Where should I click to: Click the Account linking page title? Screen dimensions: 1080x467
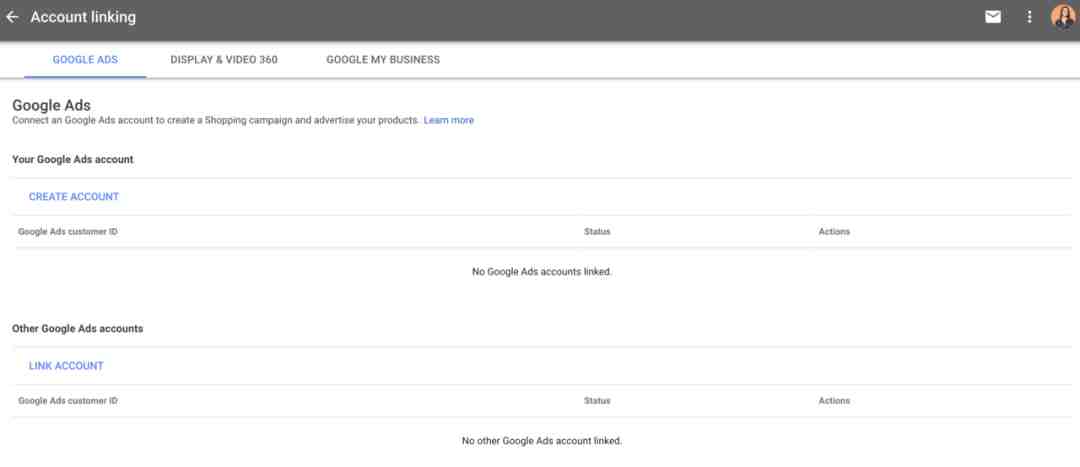click(83, 17)
